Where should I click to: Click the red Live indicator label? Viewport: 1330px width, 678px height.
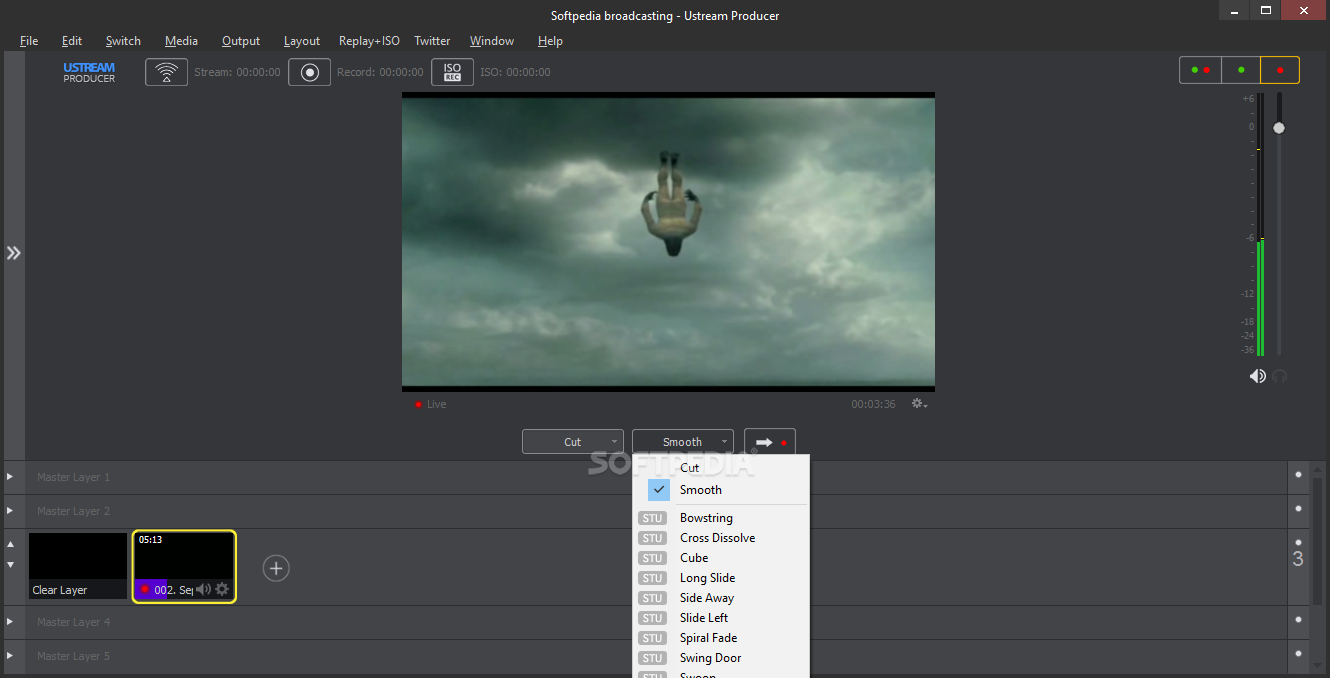pyautogui.click(x=431, y=404)
